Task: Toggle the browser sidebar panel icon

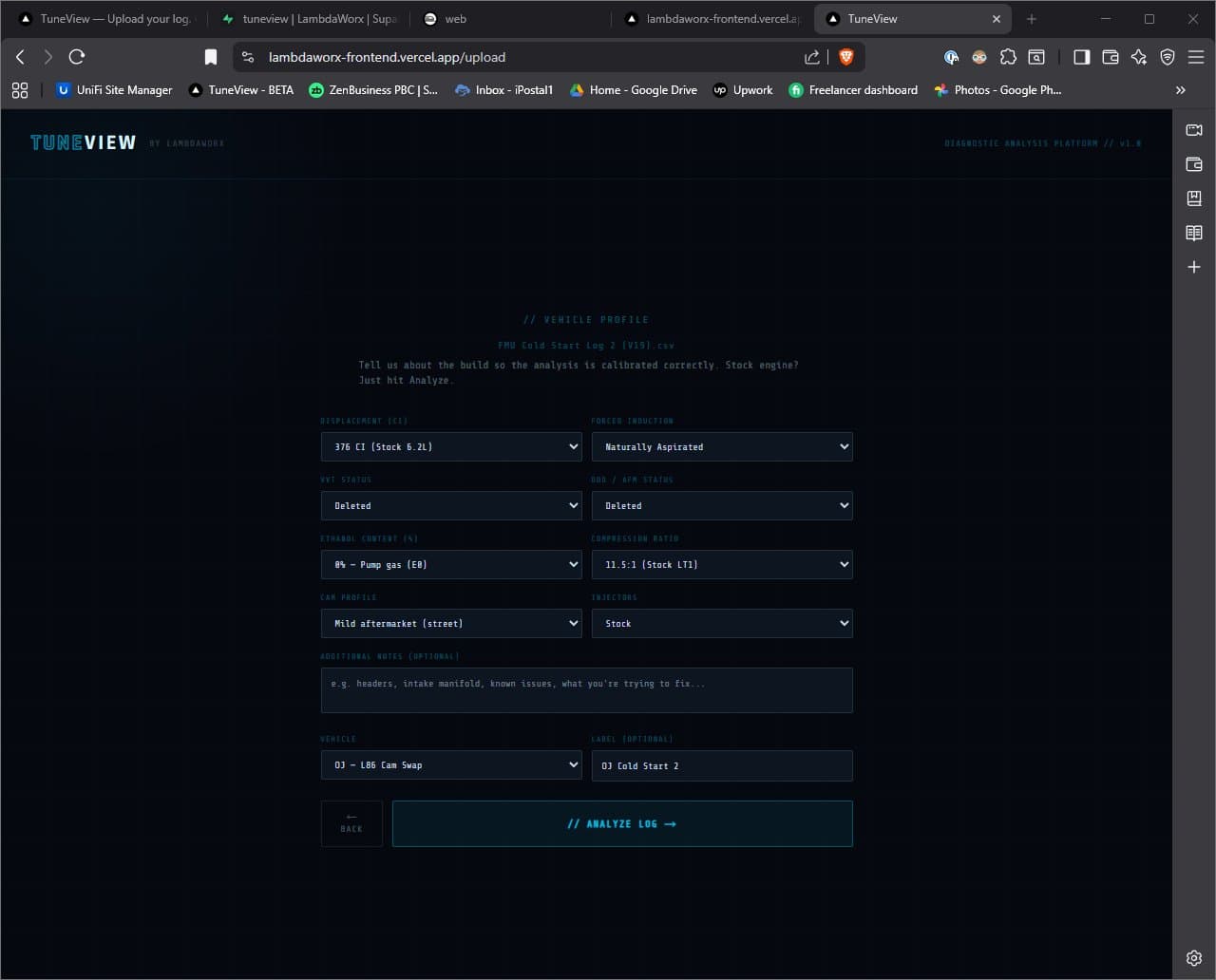Action: (1081, 57)
